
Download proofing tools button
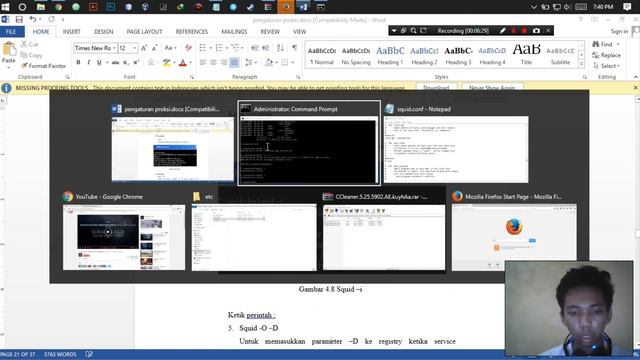click(436, 87)
